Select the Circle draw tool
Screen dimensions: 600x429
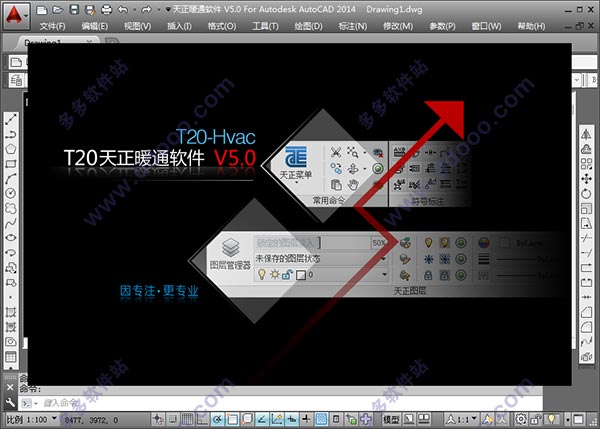point(10,192)
